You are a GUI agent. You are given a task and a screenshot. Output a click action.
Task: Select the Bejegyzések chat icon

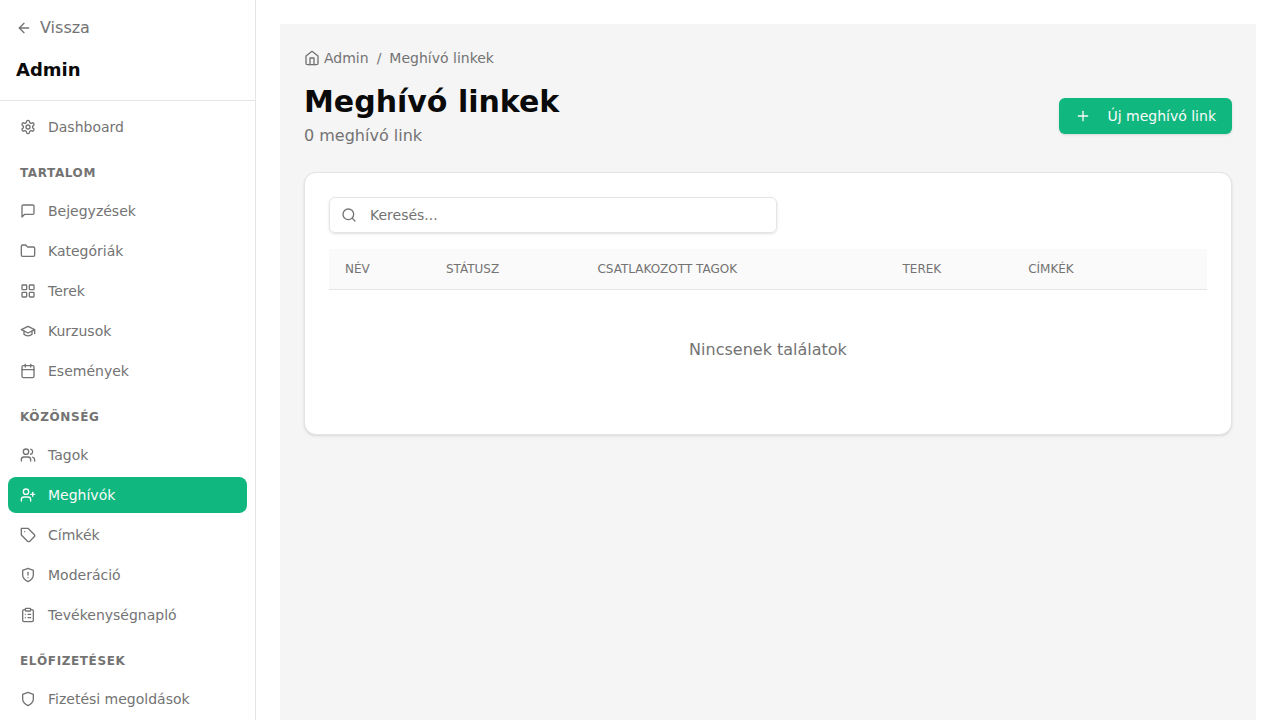tap(26, 210)
